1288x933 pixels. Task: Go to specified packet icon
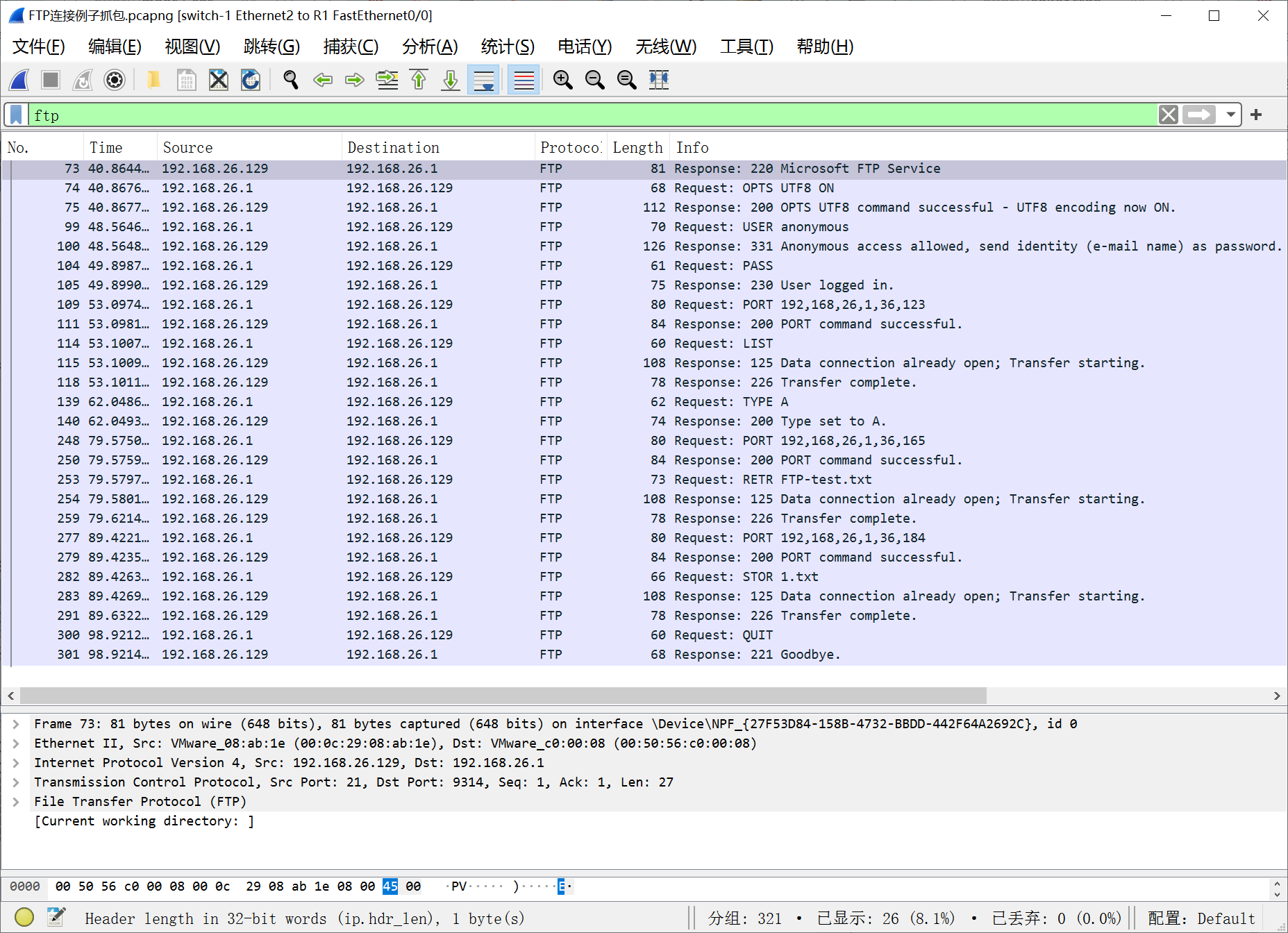coord(387,80)
